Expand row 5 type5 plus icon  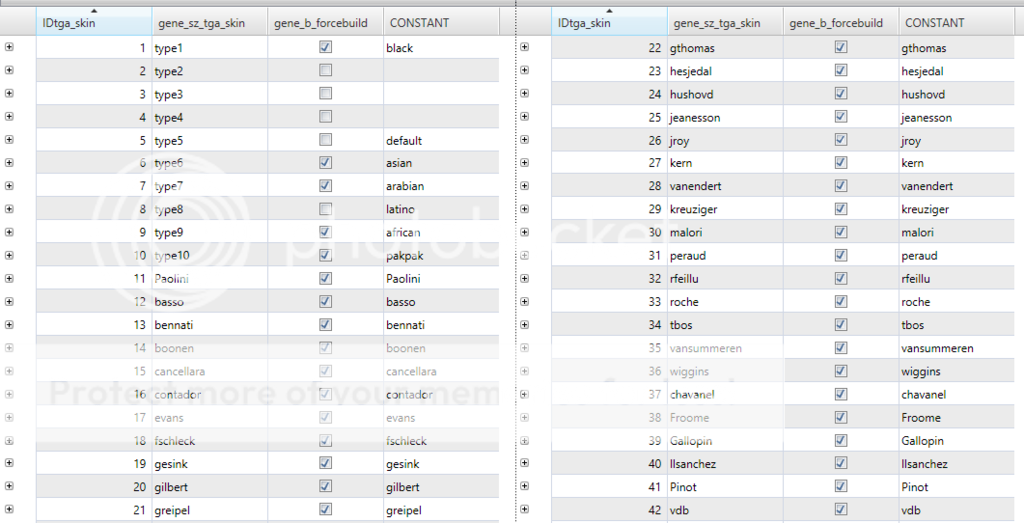(x=9, y=140)
